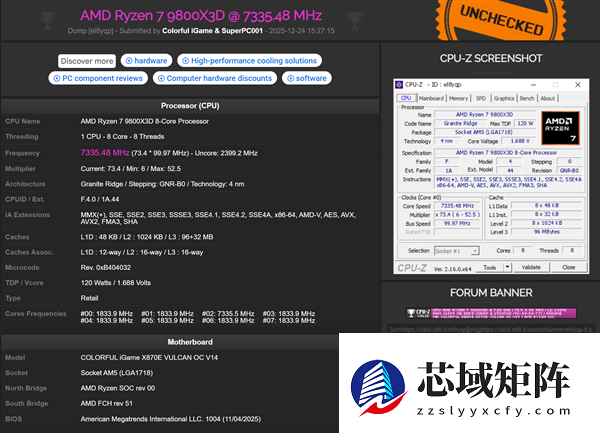
Task: Click the Caches Assoc. value L1D : 12-way
Action: (x=142, y=252)
